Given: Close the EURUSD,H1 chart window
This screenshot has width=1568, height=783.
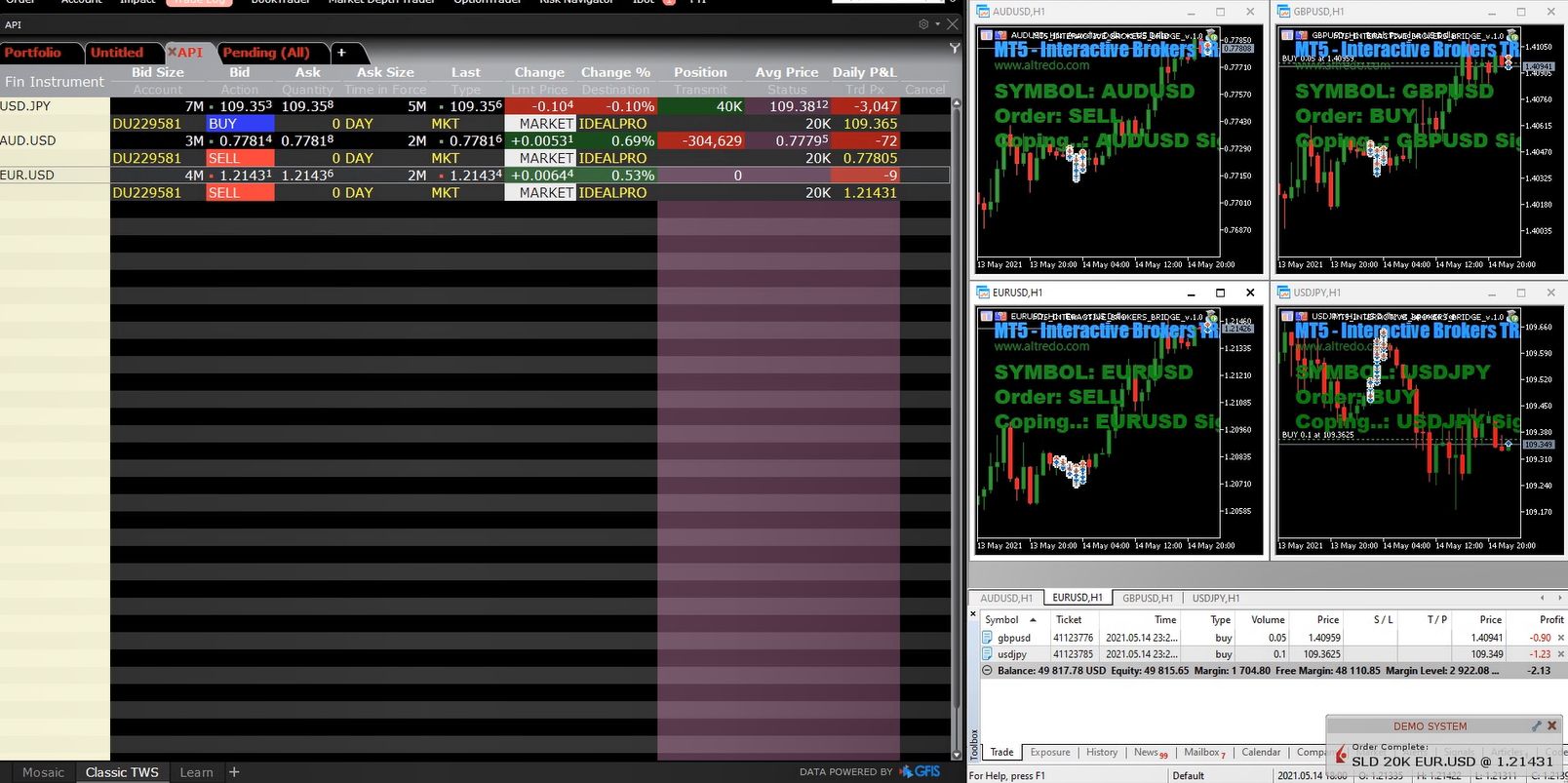Looking at the screenshot, I should click(1250, 293).
